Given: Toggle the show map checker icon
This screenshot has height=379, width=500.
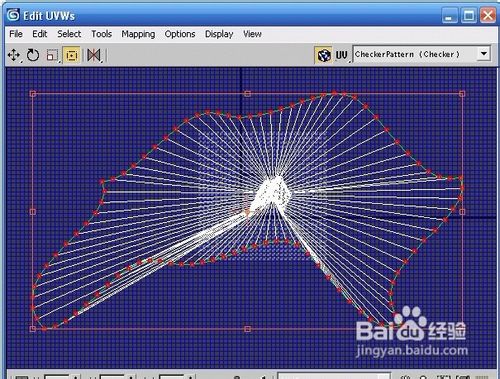Looking at the screenshot, I should click(323, 55).
